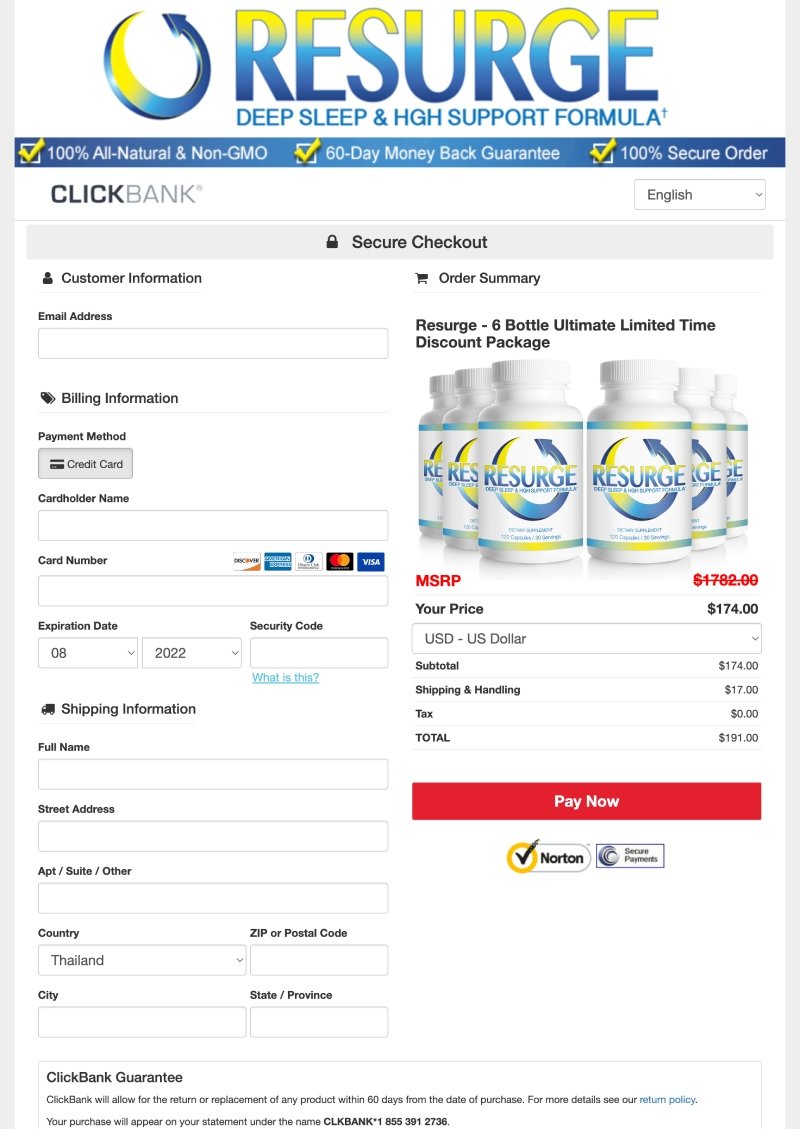Click the Mastercard icon
The width and height of the screenshot is (800, 1129).
[x=338, y=561]
